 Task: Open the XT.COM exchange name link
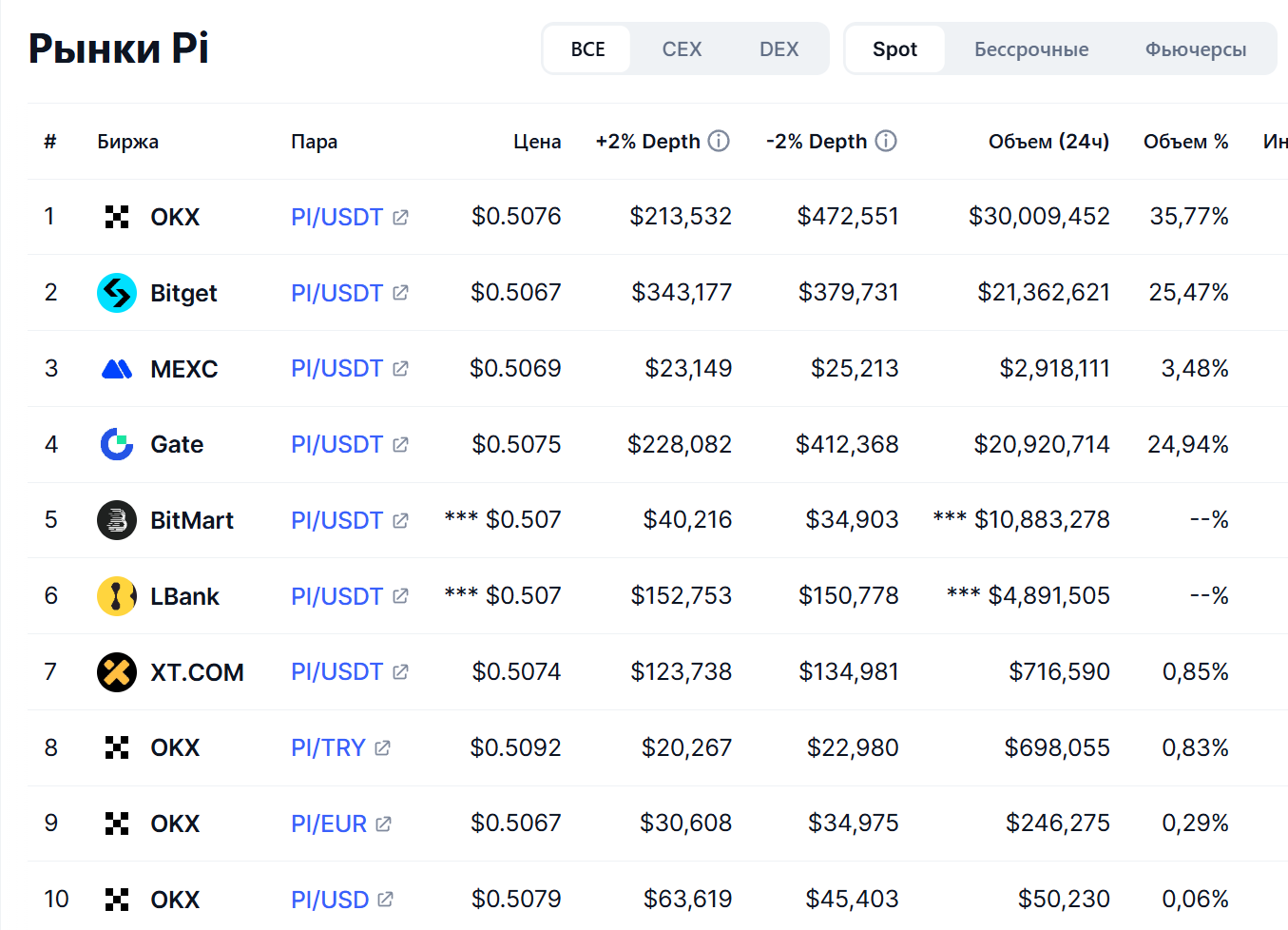click(x=197, y=672)
